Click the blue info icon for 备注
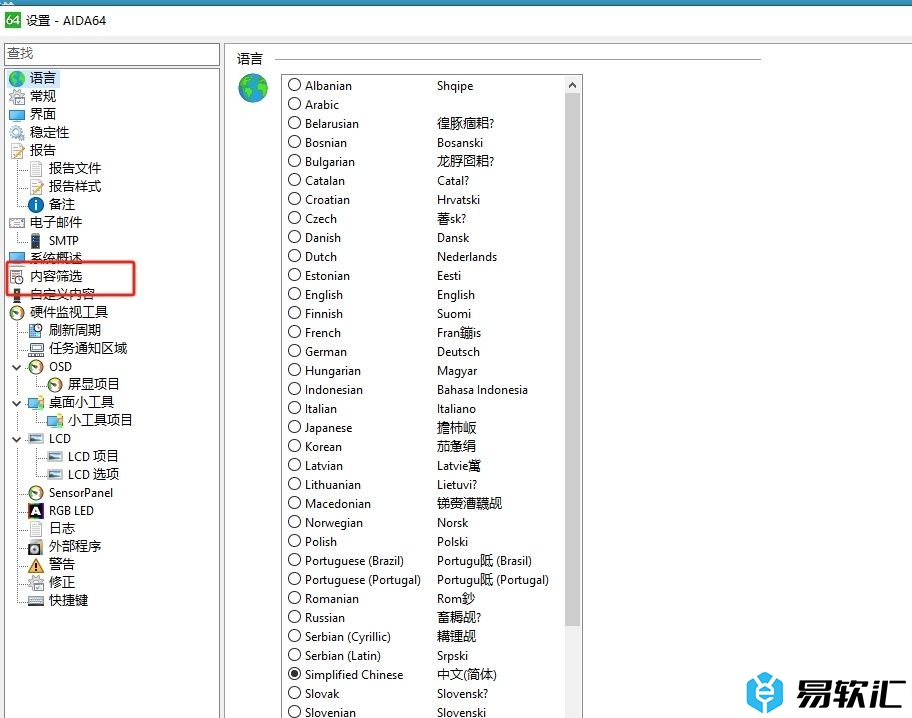Viewport: 912px width, 718px height. pyautogui.click(x=36, y=205)
